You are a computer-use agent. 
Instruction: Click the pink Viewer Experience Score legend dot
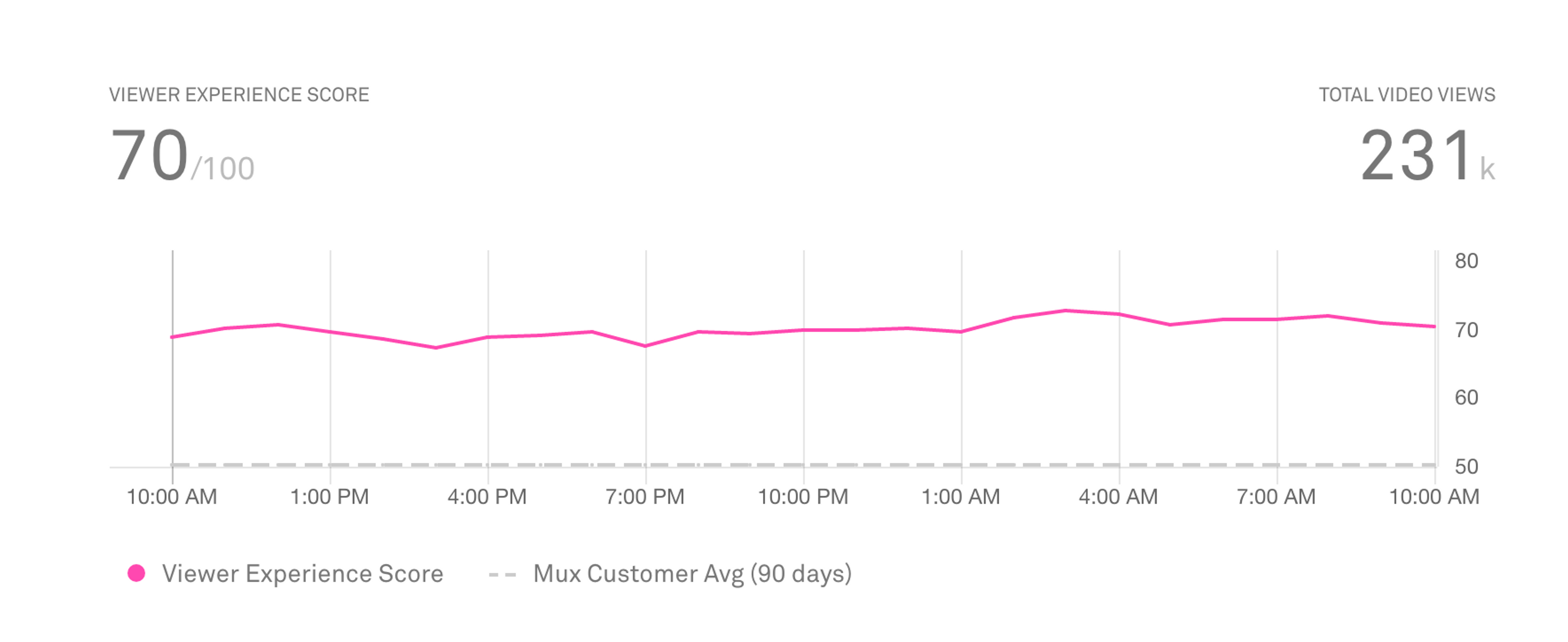point(136,573)
